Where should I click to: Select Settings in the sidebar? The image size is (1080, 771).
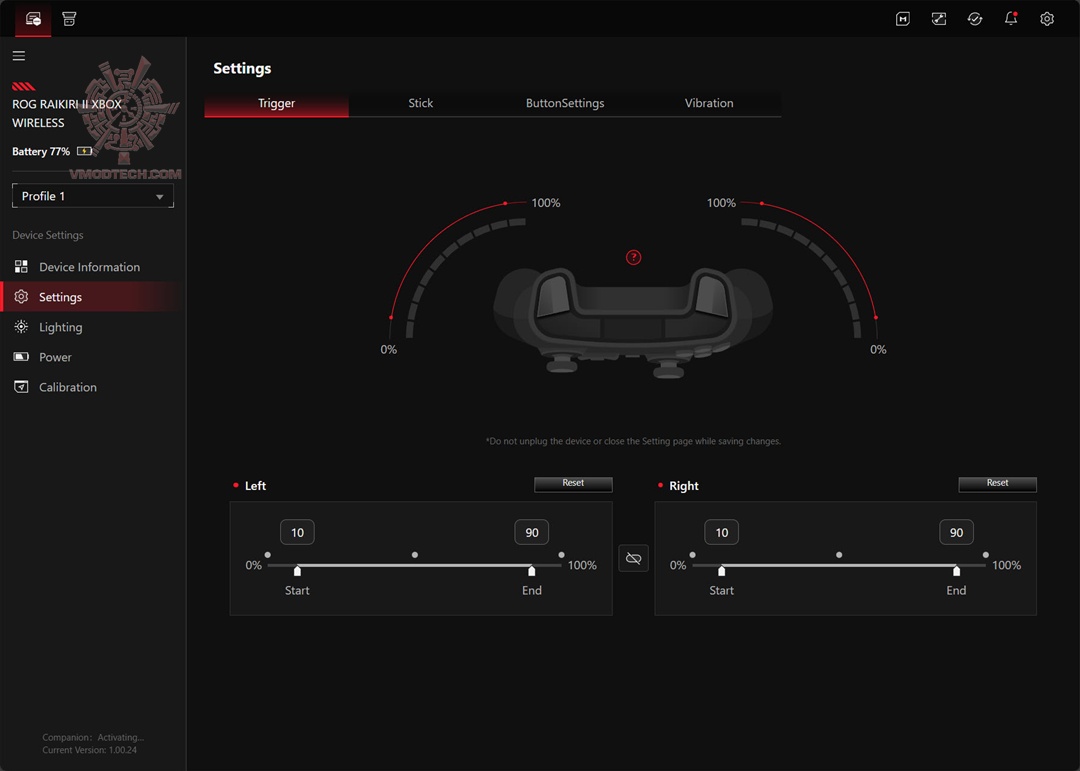point(93,297)
